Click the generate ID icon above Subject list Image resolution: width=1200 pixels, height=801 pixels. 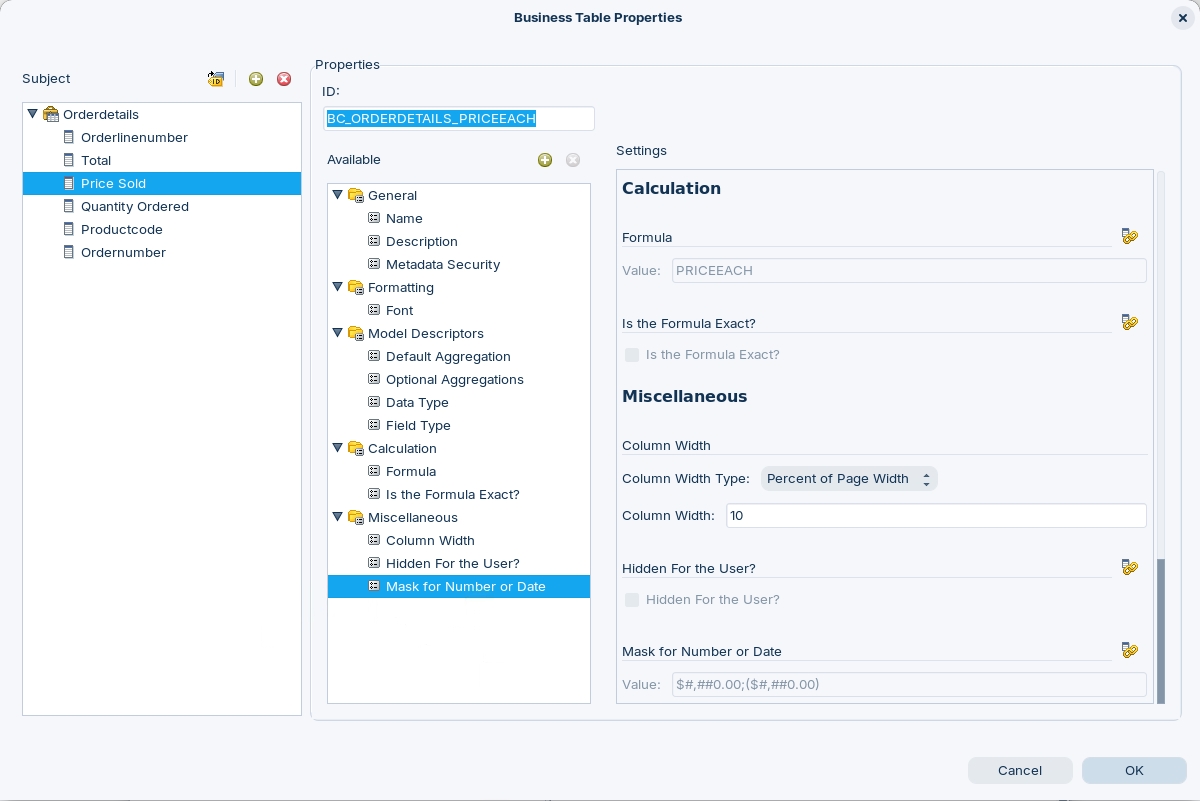[216, 79]
